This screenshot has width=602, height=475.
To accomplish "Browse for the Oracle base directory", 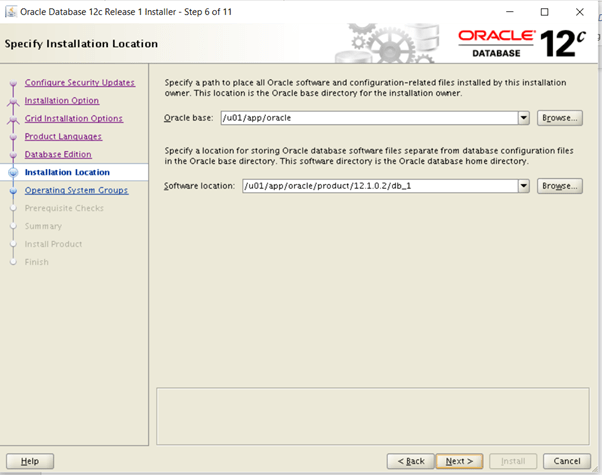I will pyautogui.click(x=560, y=118).
